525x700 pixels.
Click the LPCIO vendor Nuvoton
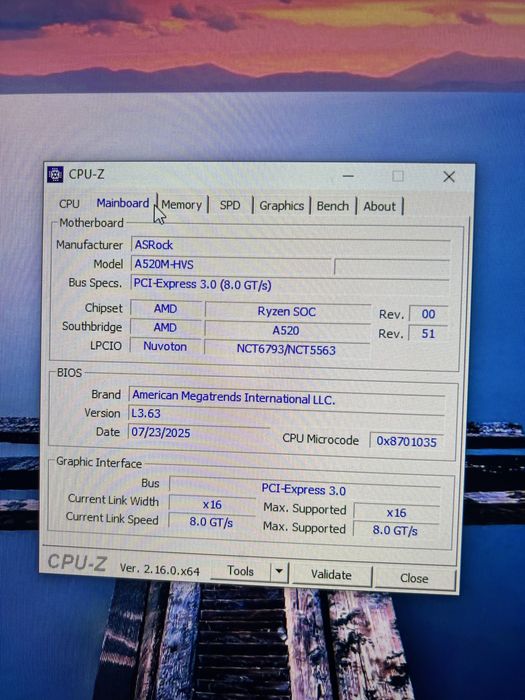click(x=165, y=346)
